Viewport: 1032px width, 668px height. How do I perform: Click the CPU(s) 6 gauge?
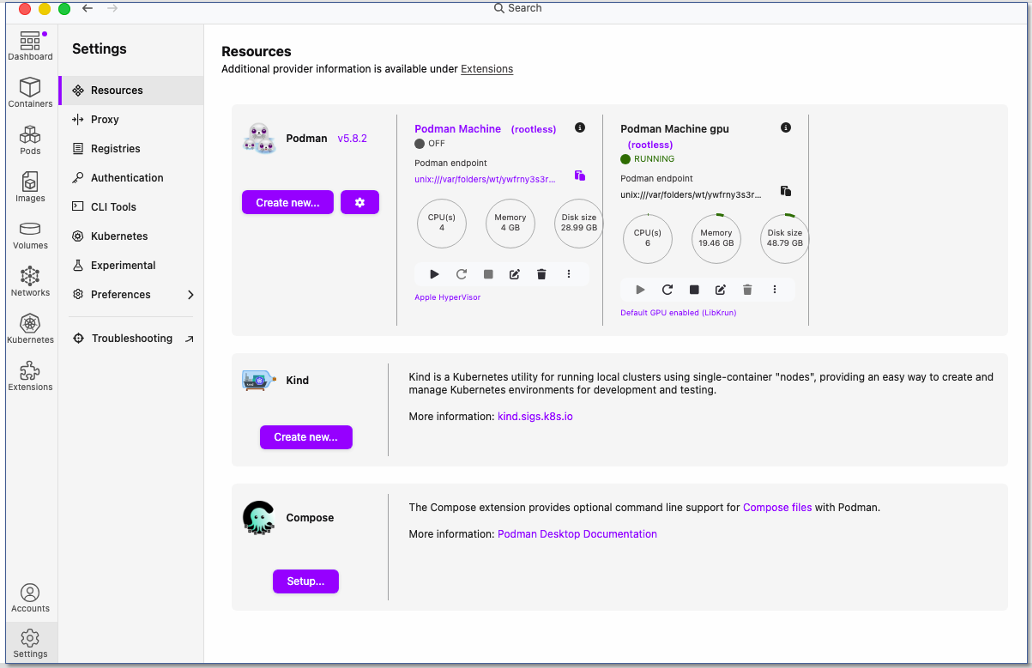click(x=648, y=238)
